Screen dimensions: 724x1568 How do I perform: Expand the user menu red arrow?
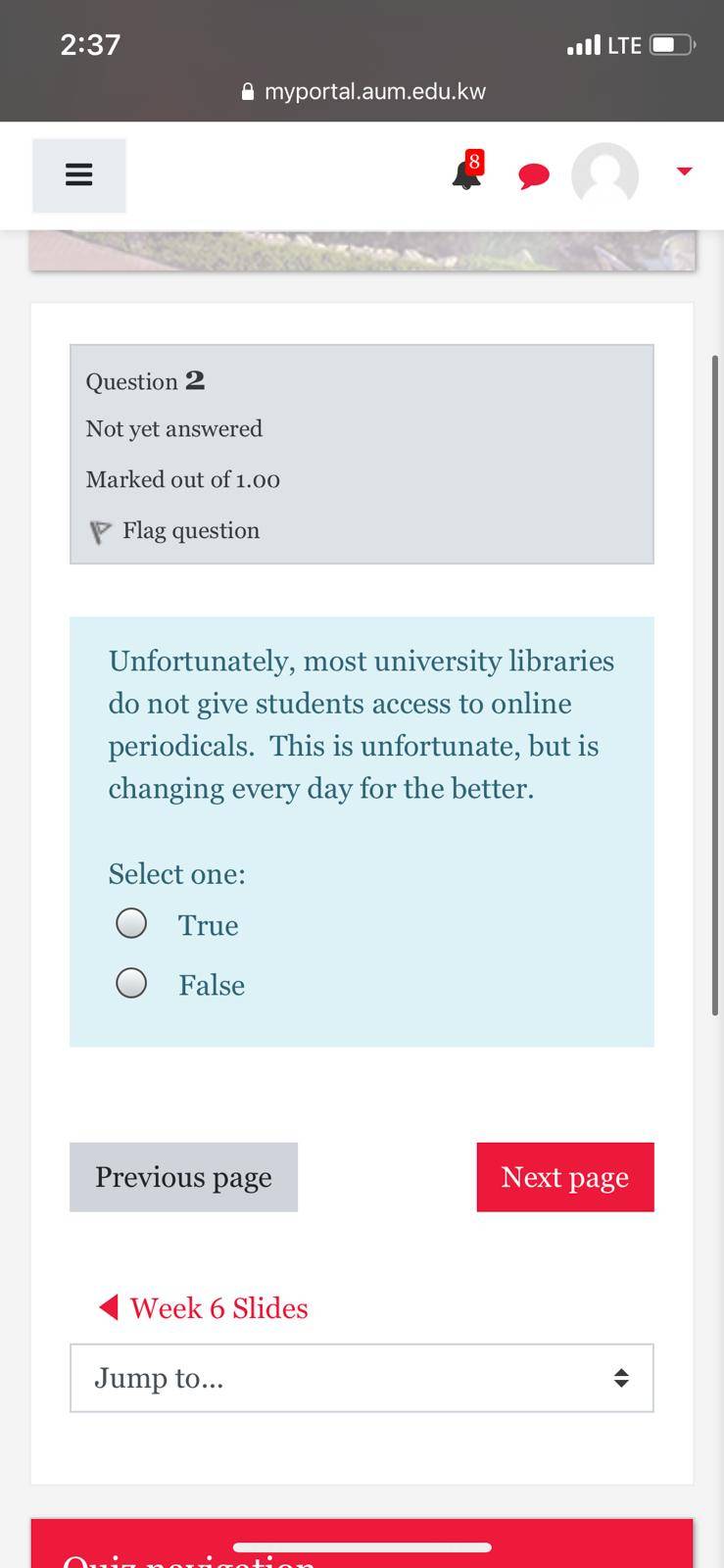coord(684,171)
